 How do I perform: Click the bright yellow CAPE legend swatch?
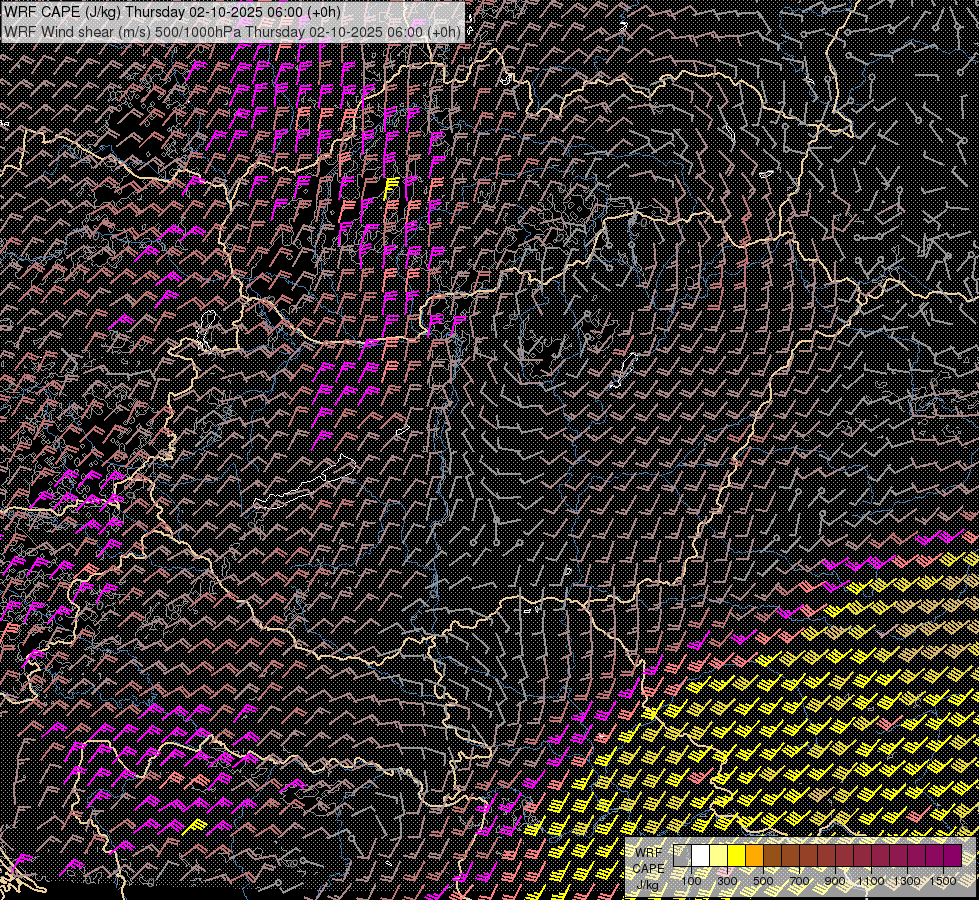[736, 856]
